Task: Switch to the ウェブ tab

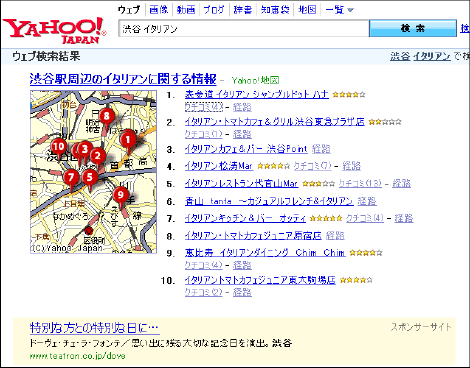Action: tap(129, 10)
